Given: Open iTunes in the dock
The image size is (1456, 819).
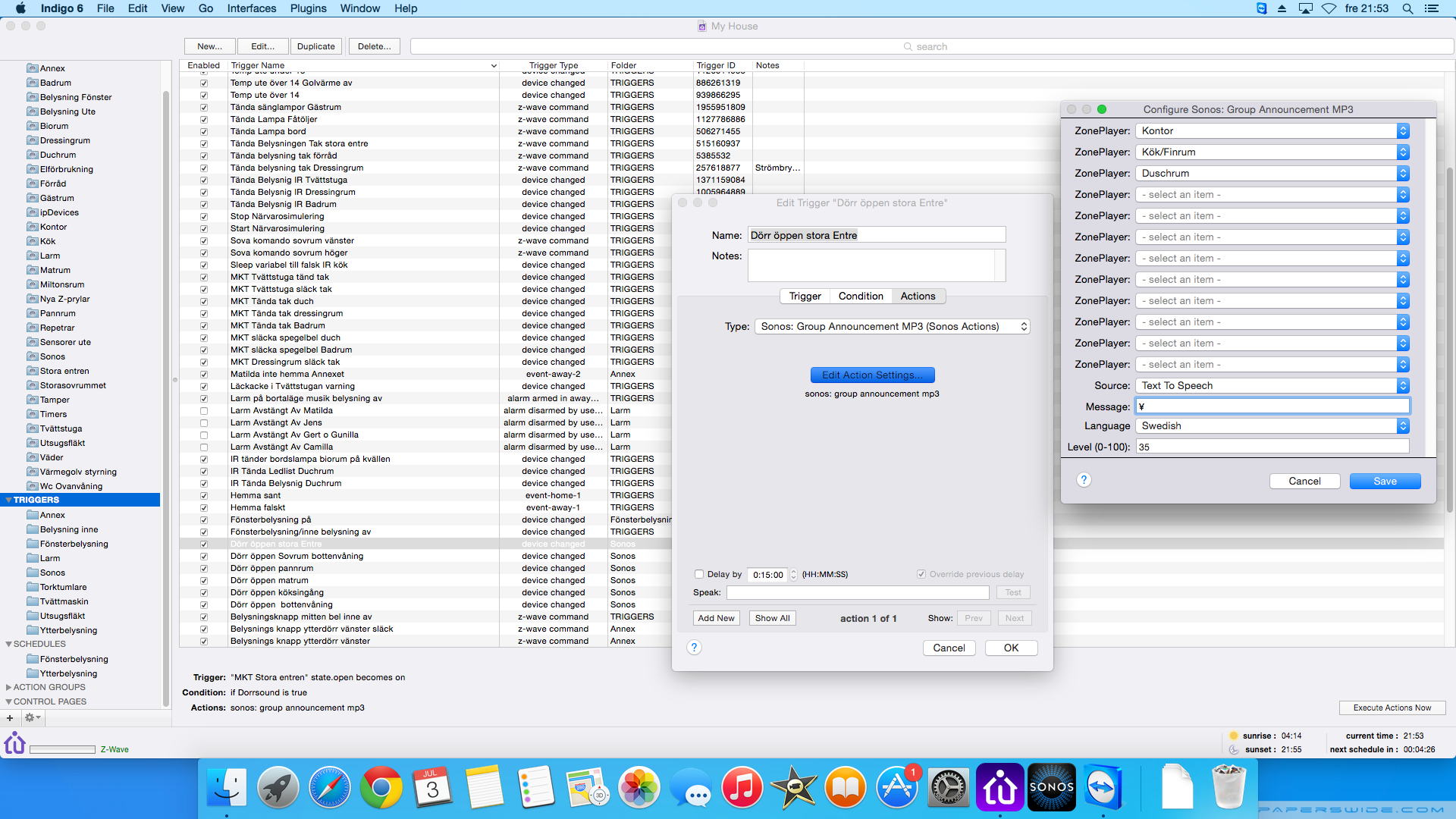Looking at the screenshot, I should 742,787.
